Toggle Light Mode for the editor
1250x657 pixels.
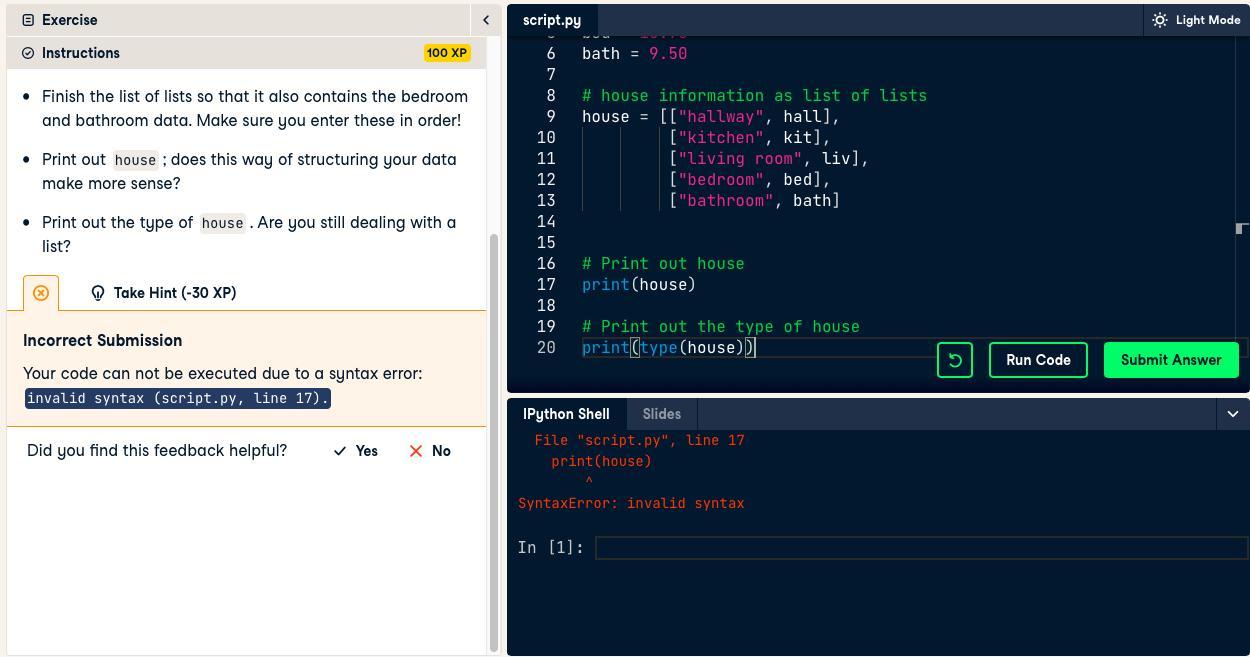[1196, 20]
